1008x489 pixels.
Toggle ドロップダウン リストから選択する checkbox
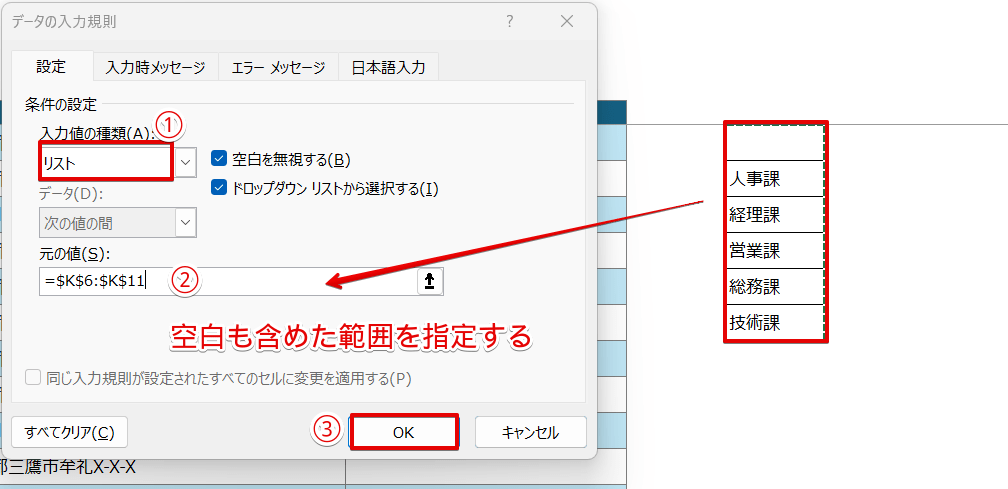(220, 187)
